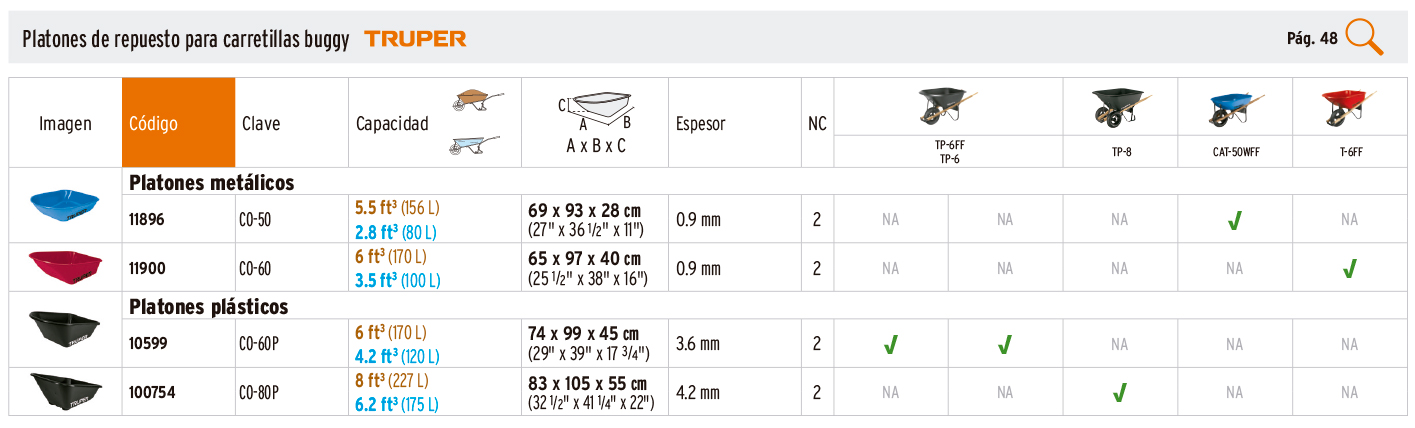The width and height of the screenshot is (1415, 428).
Task: Click the orange magnifying glass search icon
Action: [x=1365, y=37]
